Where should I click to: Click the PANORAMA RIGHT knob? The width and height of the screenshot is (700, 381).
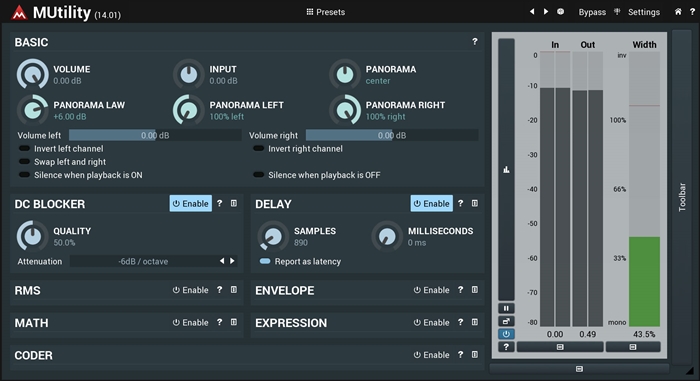[x=345, y=110]
